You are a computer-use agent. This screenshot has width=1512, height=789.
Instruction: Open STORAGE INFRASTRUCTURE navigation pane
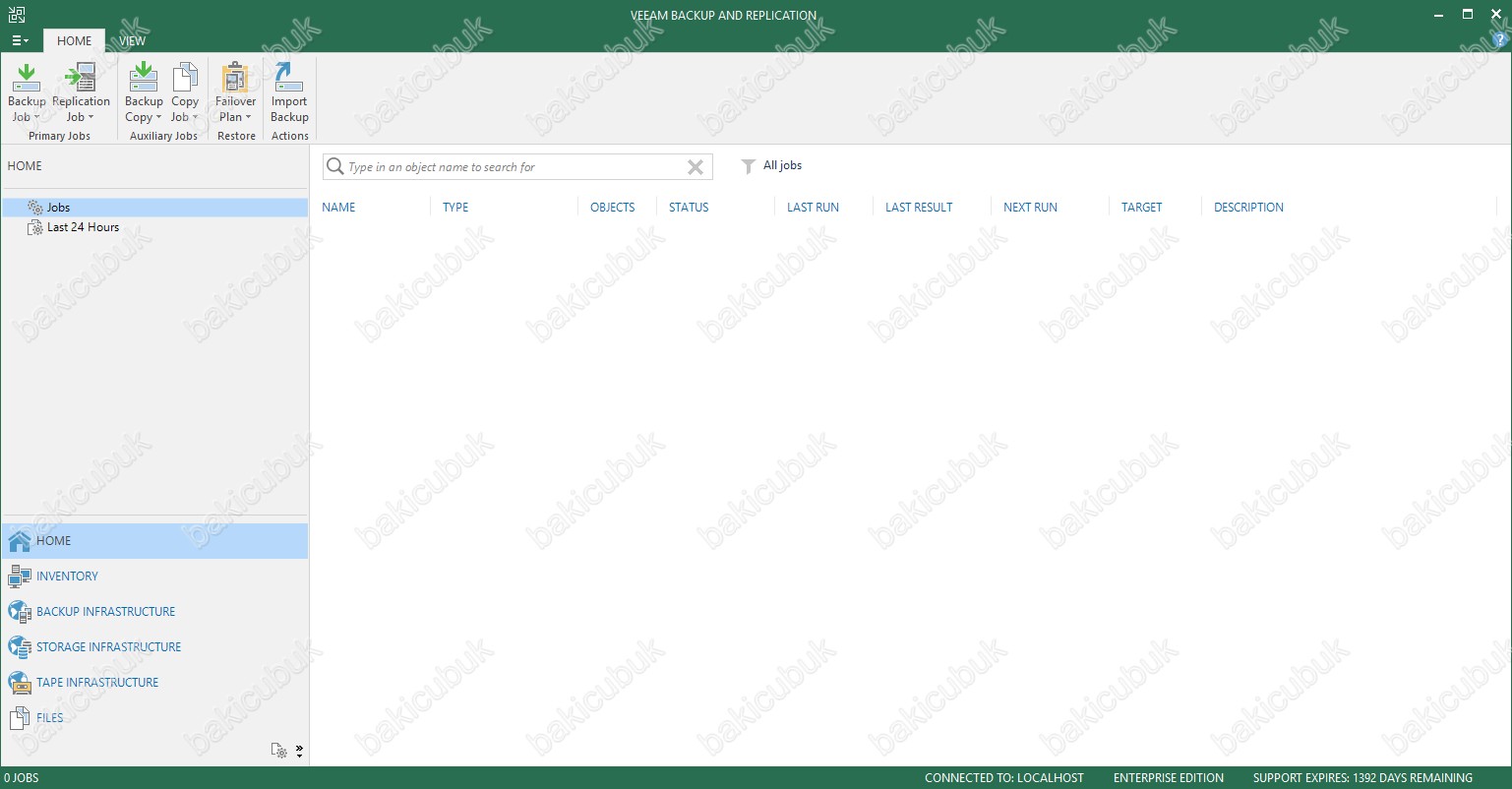[155, 647]
